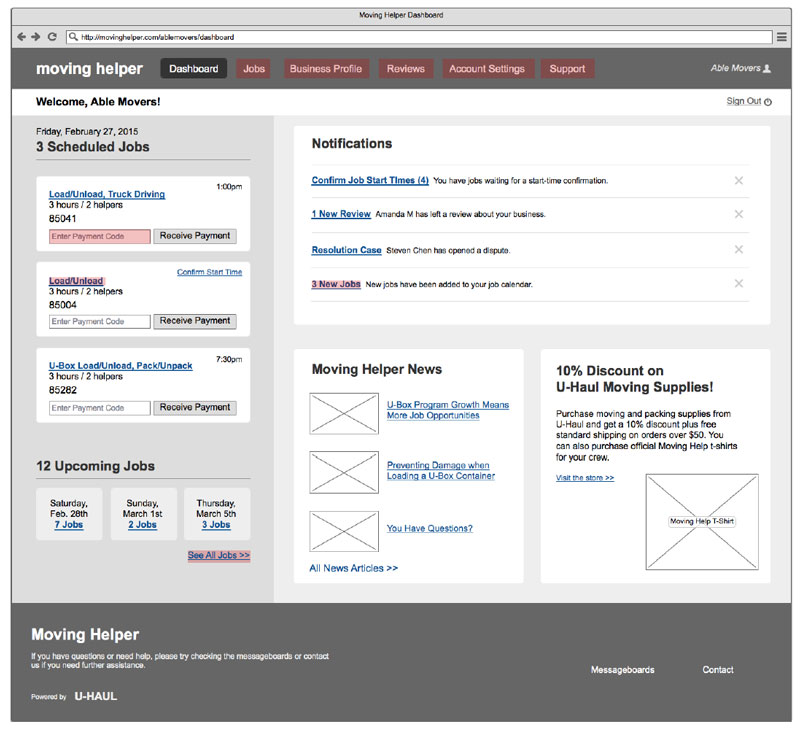The height and width of the screenshot is (731, 800).
Task: Click Receive Payment for job 85041
Action: [x=195, y=236]
